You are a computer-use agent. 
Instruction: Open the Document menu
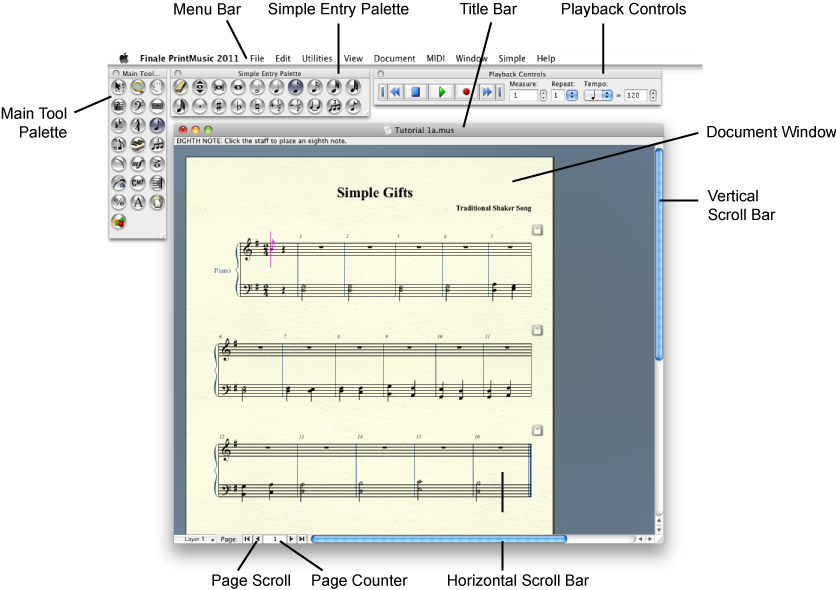click(x=394, y=59)
